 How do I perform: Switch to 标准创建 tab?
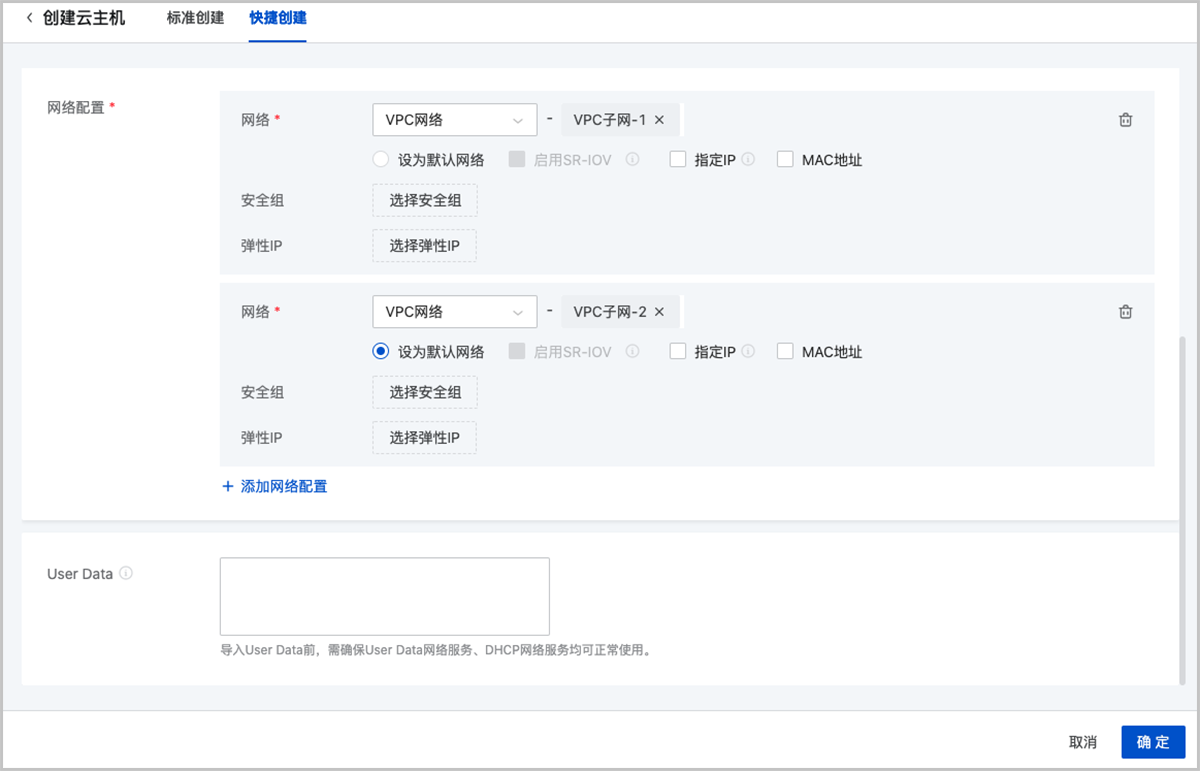[195, 18]
